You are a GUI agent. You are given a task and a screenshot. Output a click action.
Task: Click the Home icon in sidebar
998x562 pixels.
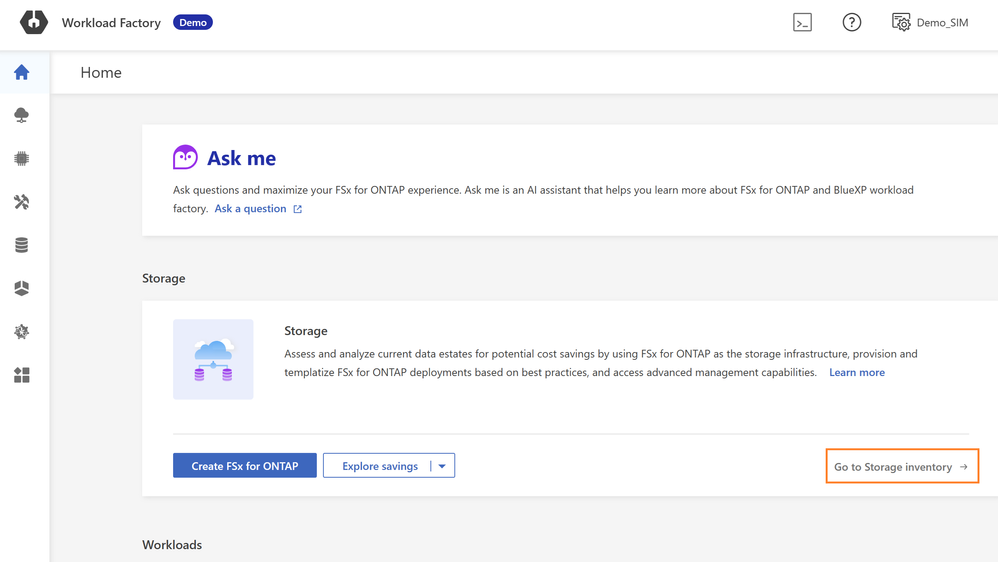coord(22,73)
